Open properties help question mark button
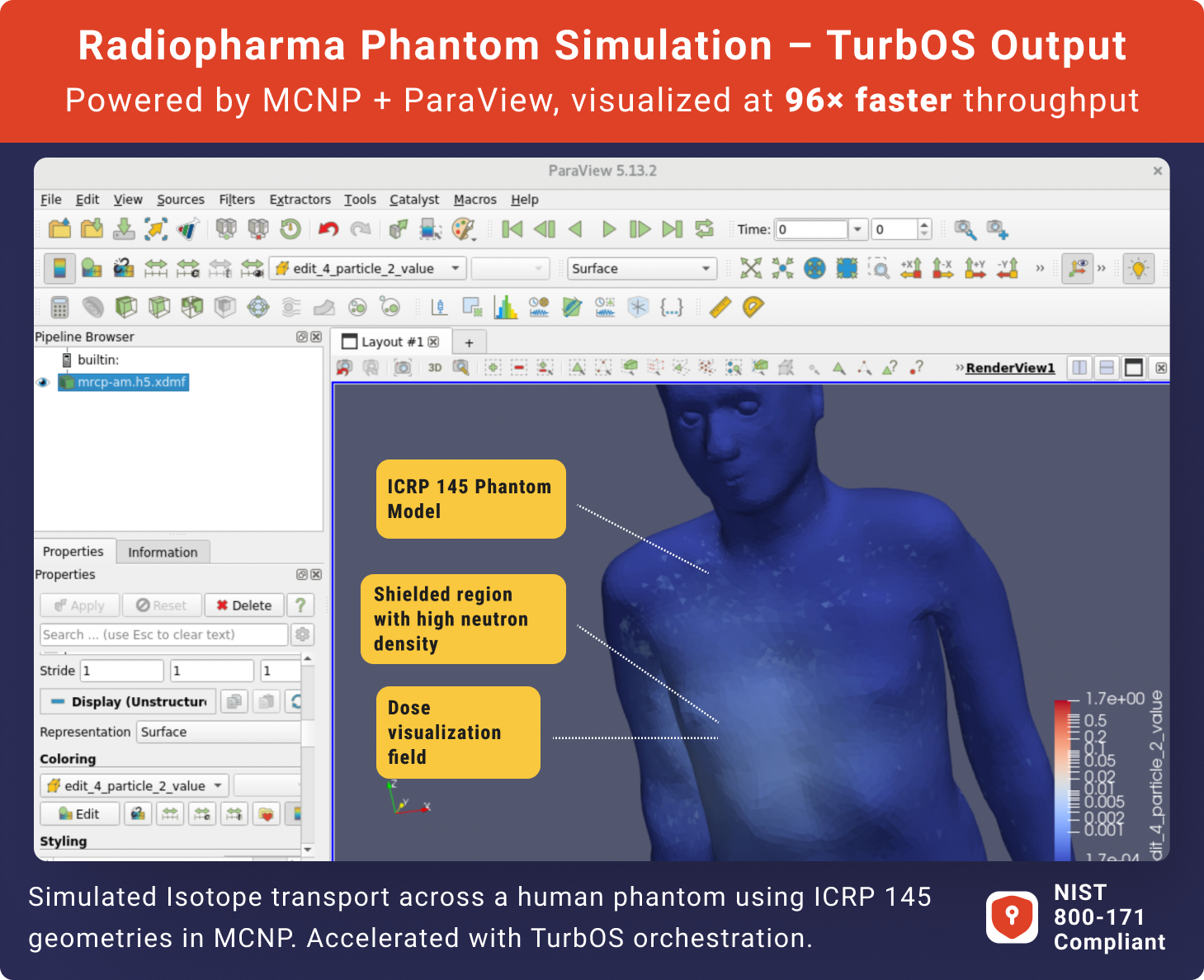Viewport: 1204px width, 980px height. point(301,605)
